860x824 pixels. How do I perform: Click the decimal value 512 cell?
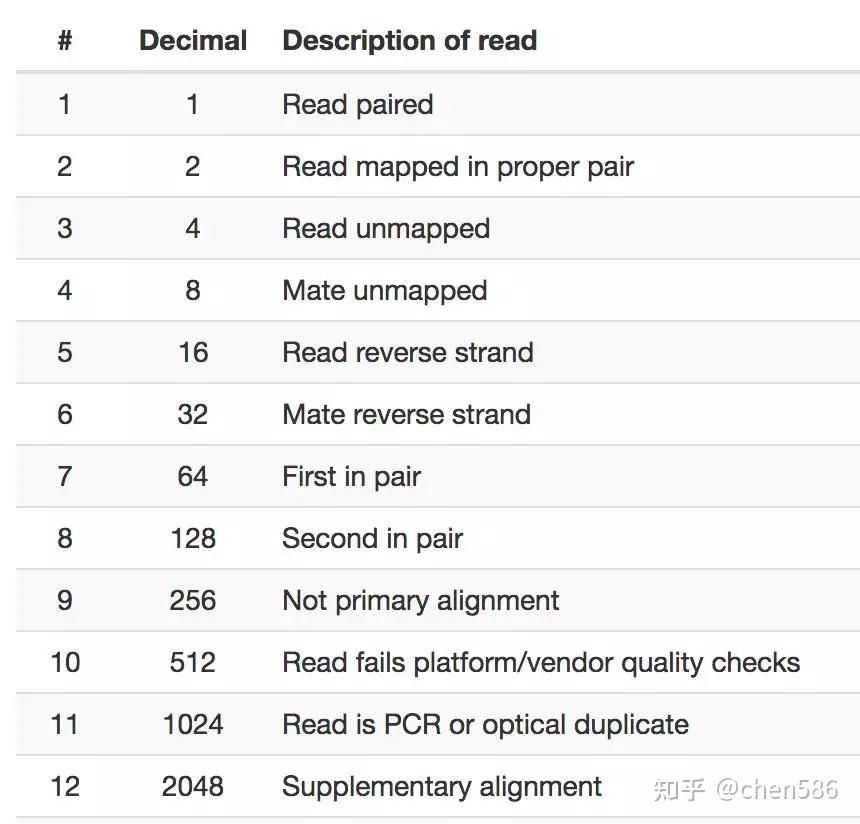[193, 662]
